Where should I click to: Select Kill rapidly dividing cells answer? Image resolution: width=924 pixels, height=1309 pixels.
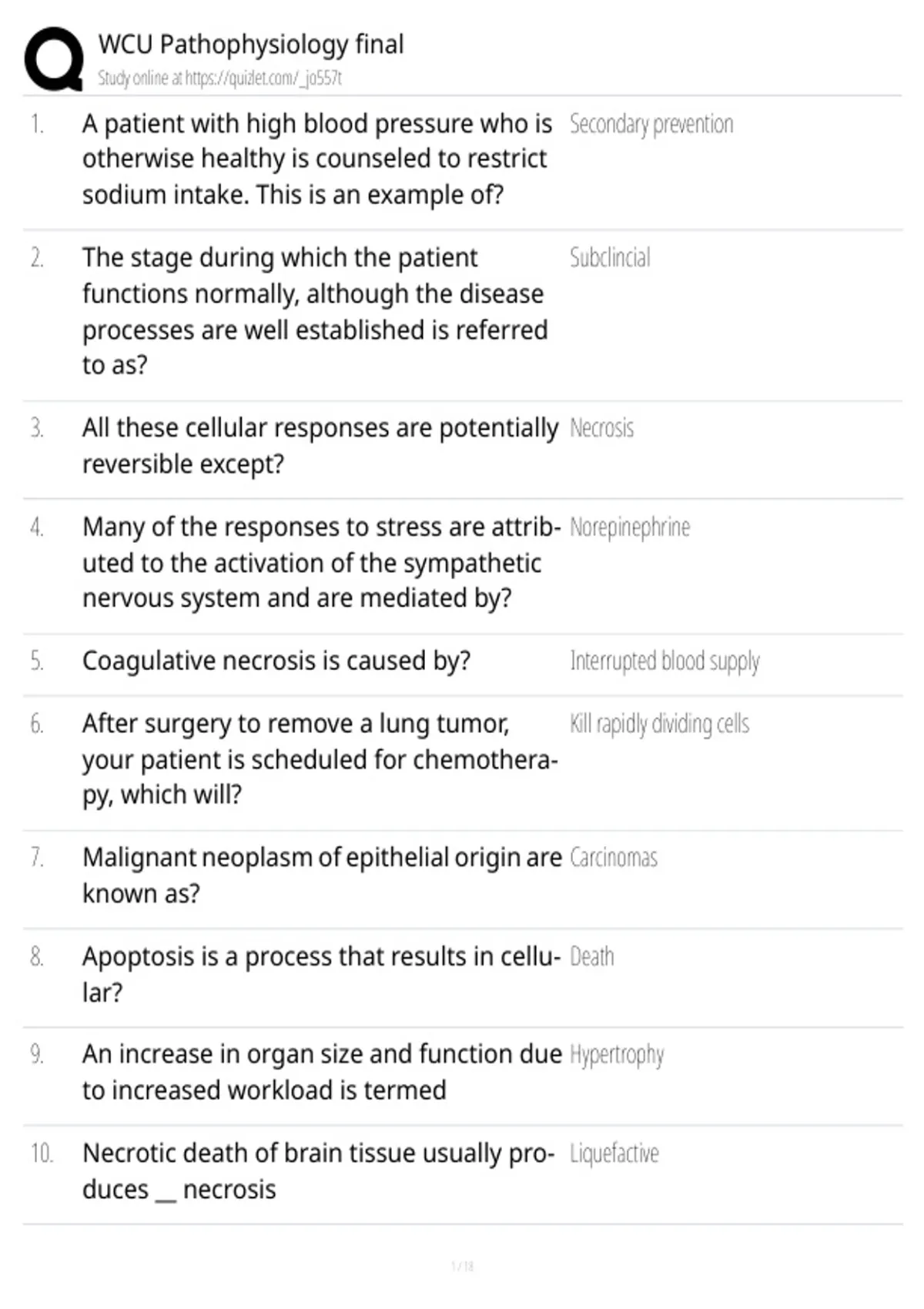click(659, 724)
